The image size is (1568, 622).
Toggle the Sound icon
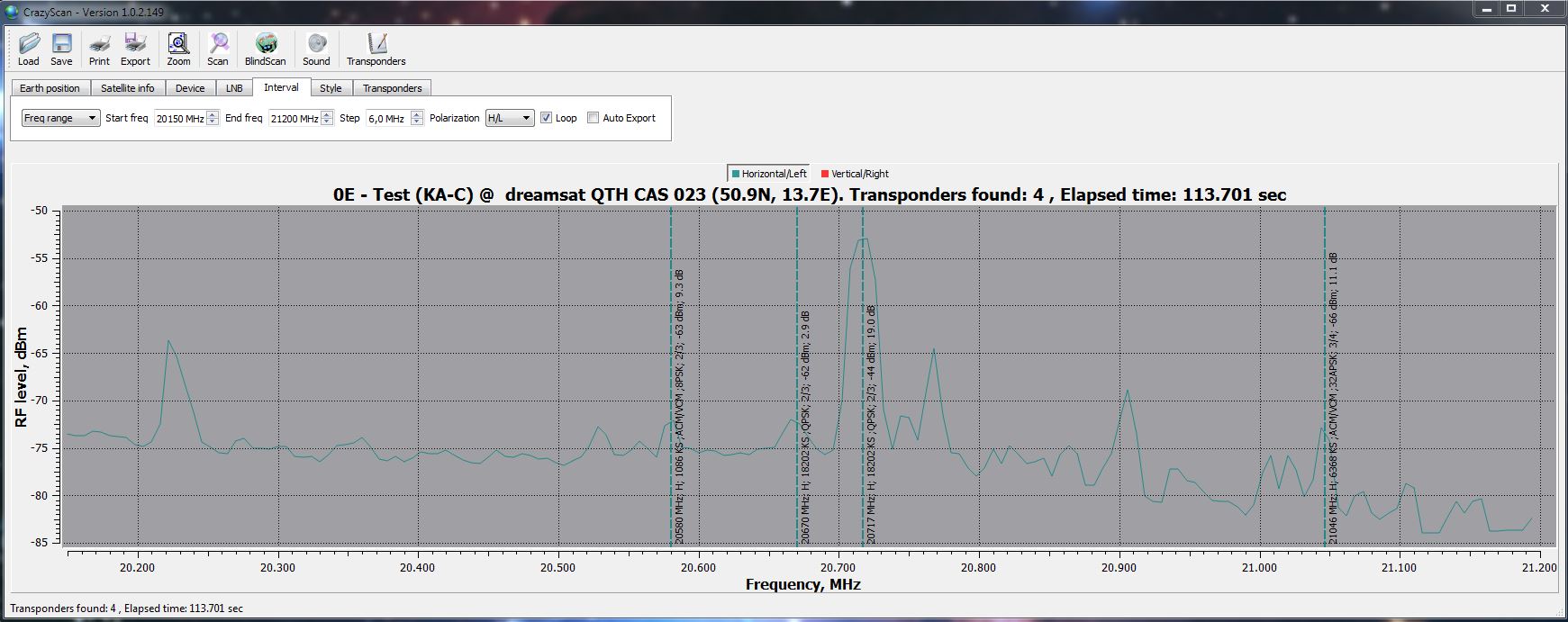coord(316,43)
